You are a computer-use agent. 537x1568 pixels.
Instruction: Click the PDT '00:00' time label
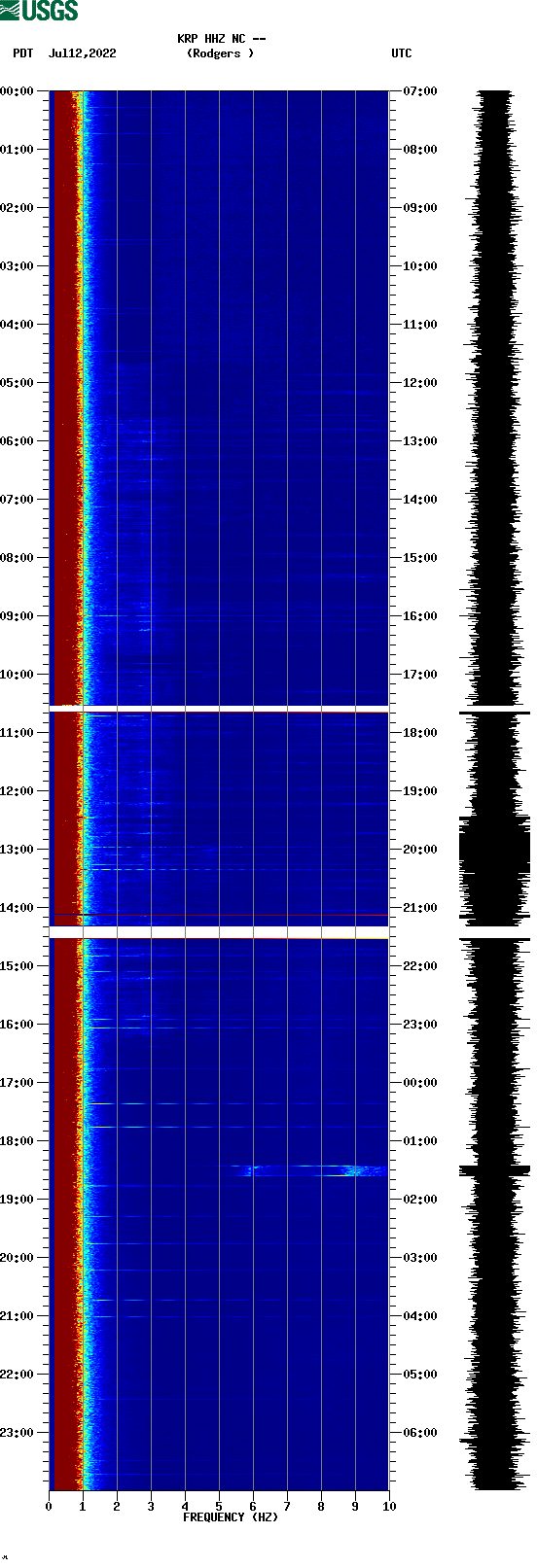tap(17, 91)
